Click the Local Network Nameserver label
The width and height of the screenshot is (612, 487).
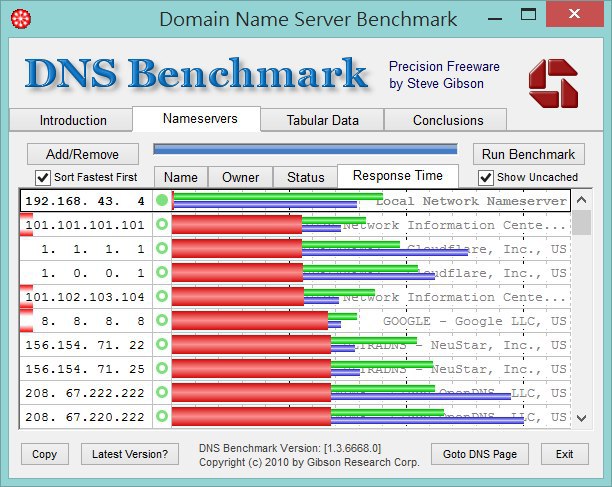coord(471,201)
